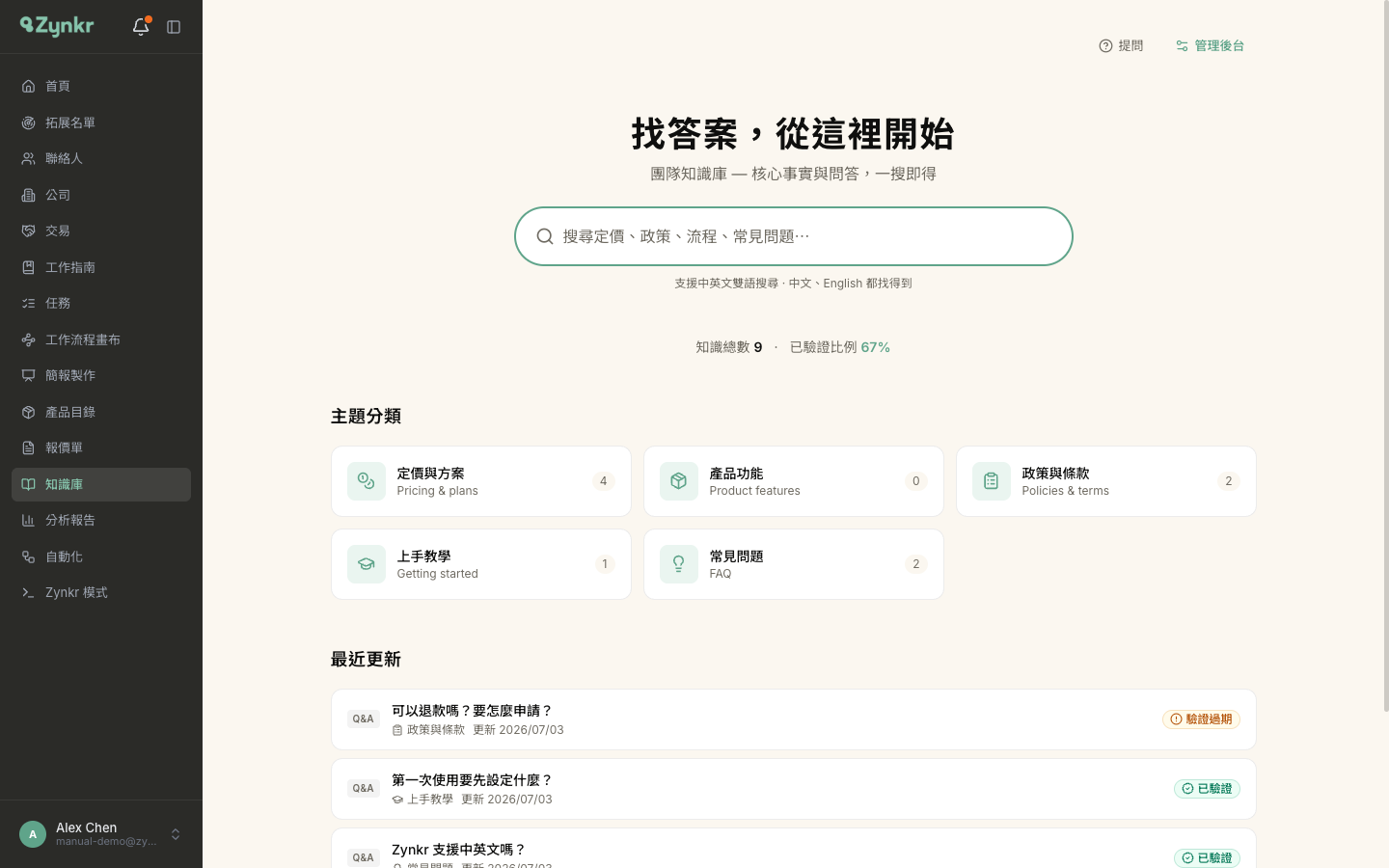Click the 拓展名單 target icon

[x=29, y=122]
